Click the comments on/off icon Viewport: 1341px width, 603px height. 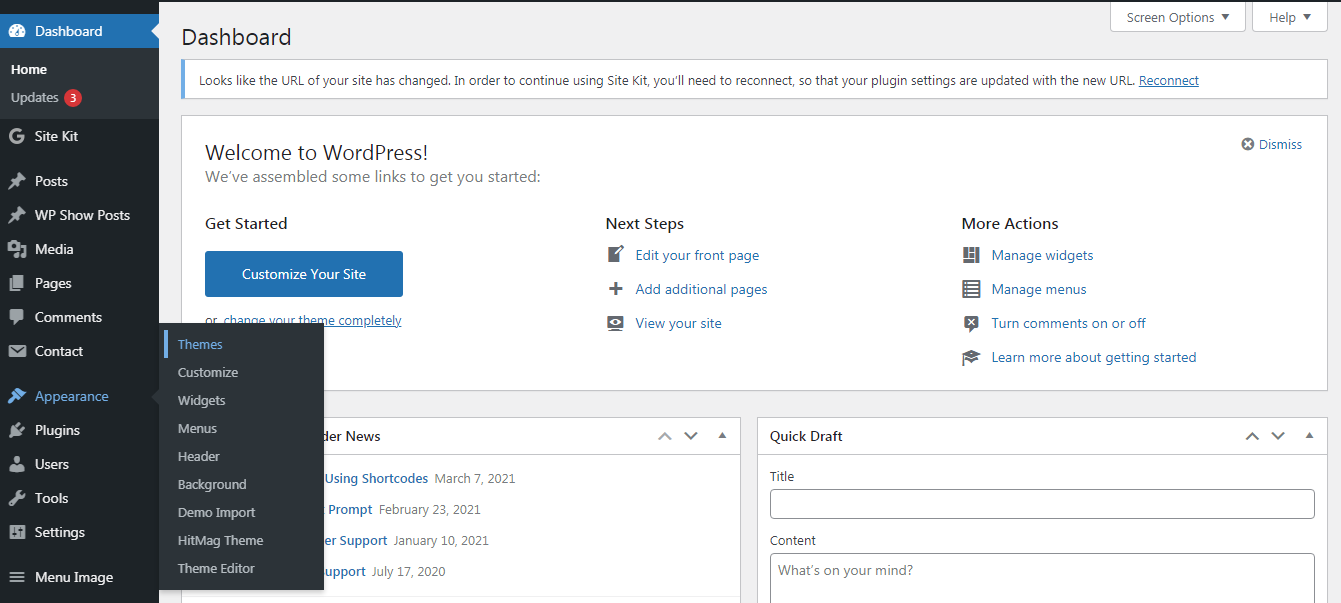click(971, 323)
